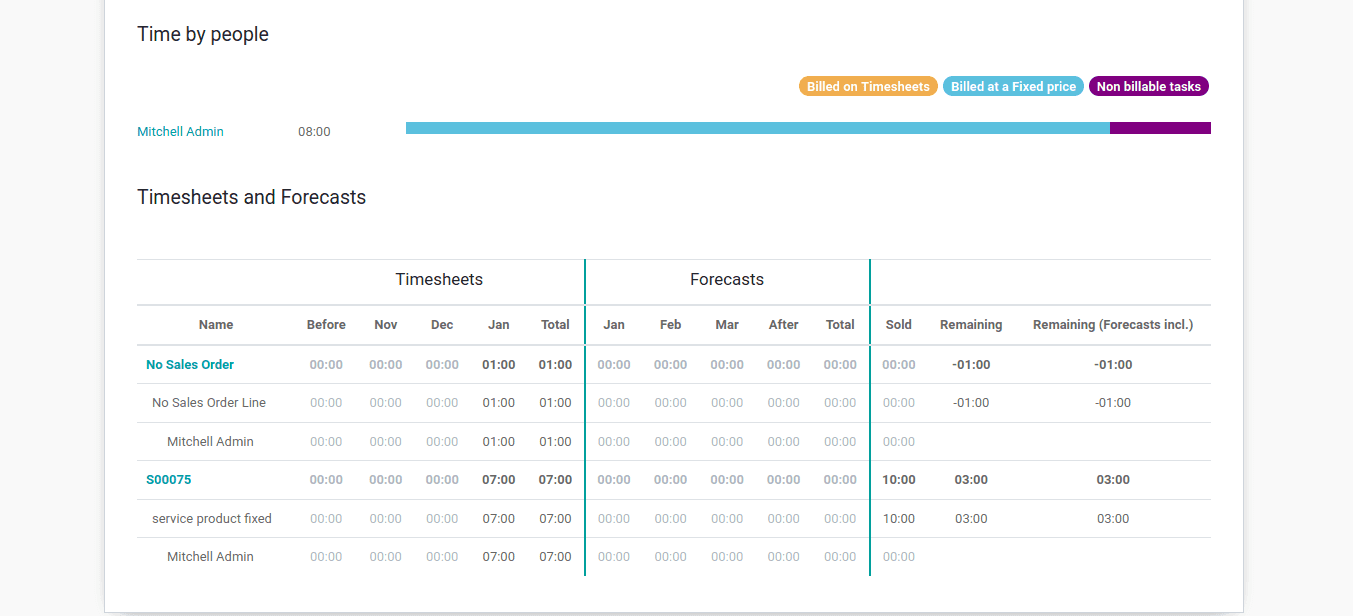This screenshot has width=1353, height=616.
Task: Click the Nov column header
Action: click(x=386, y=325)
